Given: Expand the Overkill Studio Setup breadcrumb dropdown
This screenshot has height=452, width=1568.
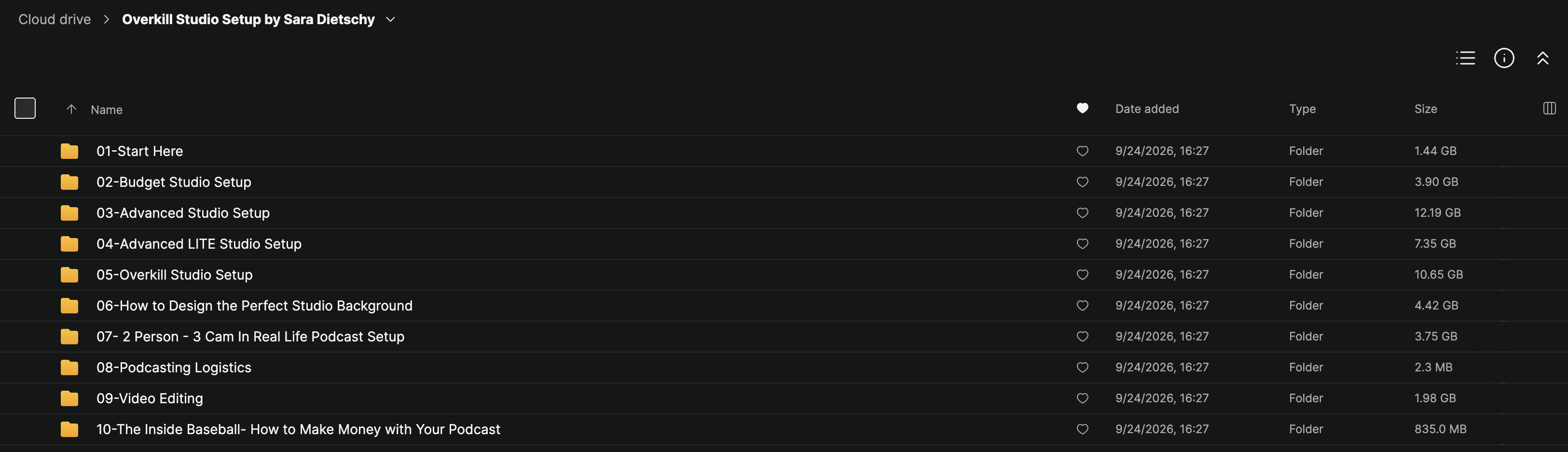Looking at the screenshot, I should [x=391, y=19].
